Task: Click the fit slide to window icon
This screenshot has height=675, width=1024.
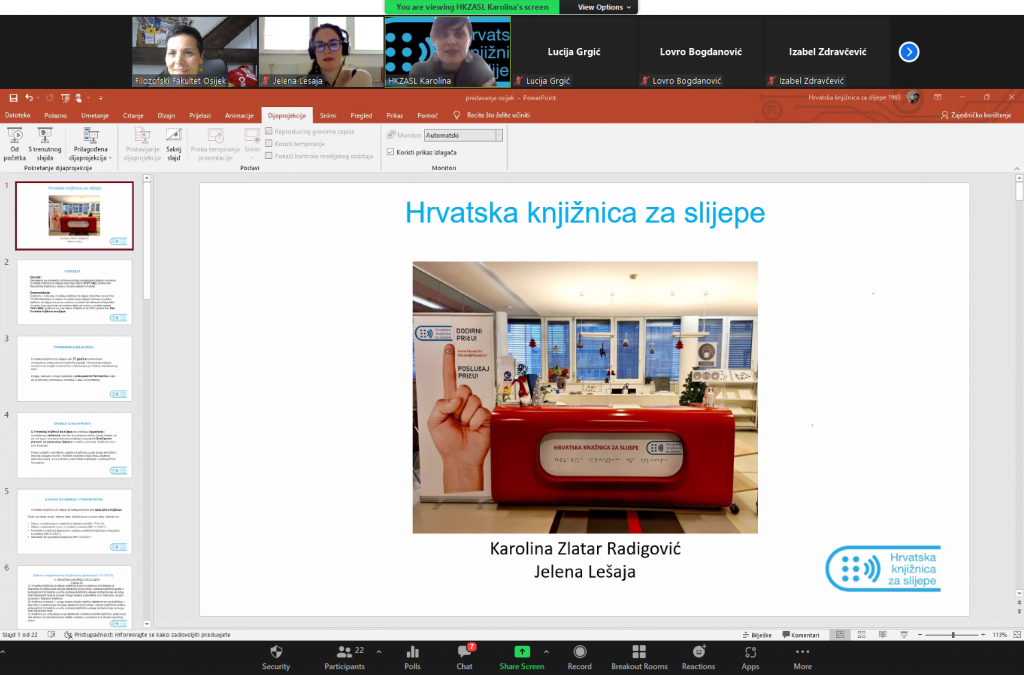Action: [x=1017, y=635]
